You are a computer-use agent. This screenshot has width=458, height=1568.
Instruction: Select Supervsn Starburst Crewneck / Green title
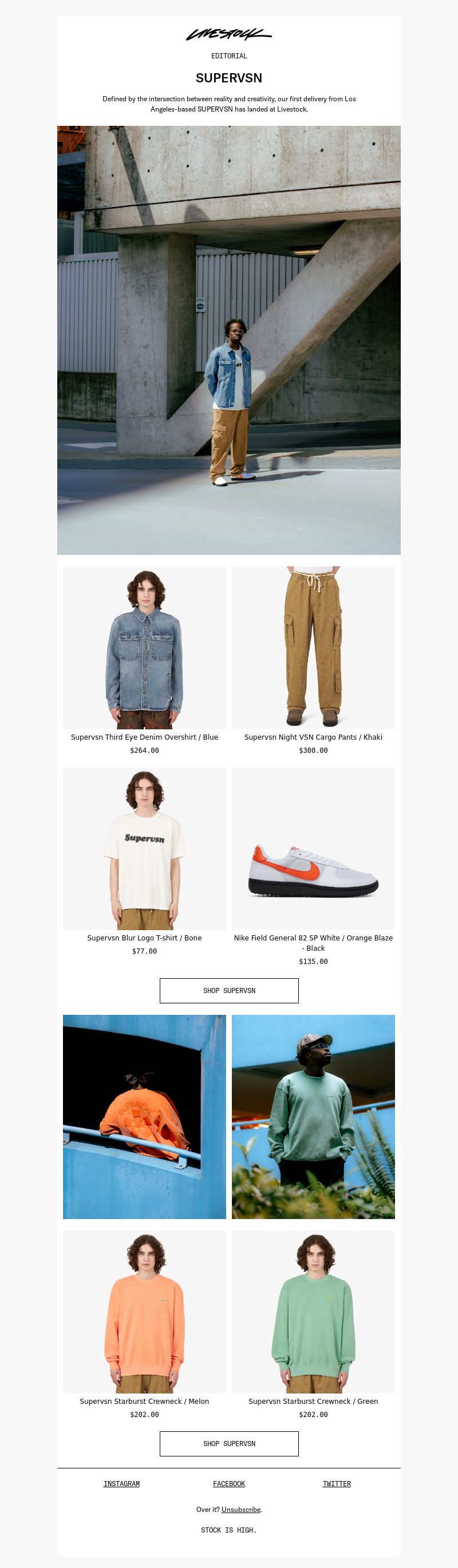pyautogui.click(x=313, y=1401)
